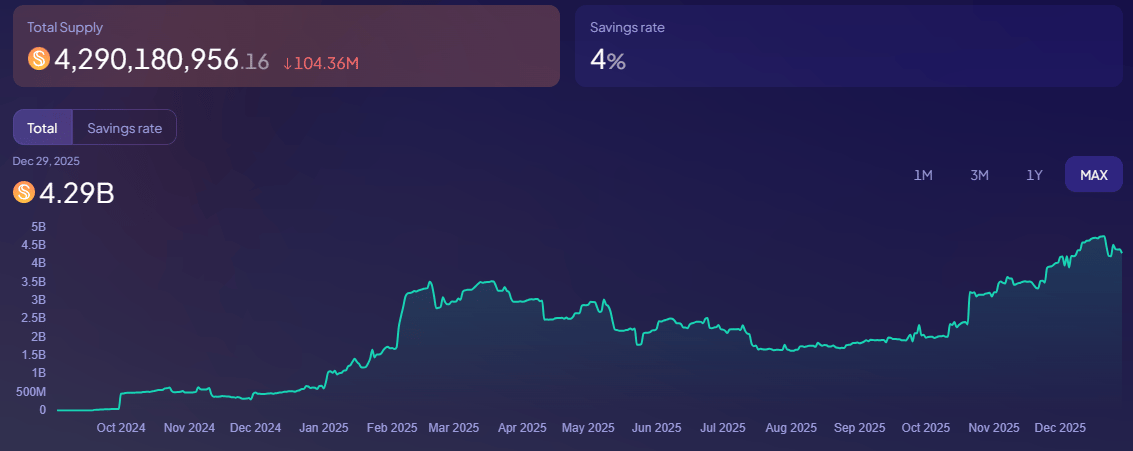Viewport: 1133px width, 451px height.
Task: Set chart range to 1Y
Action: (1034, 175)
